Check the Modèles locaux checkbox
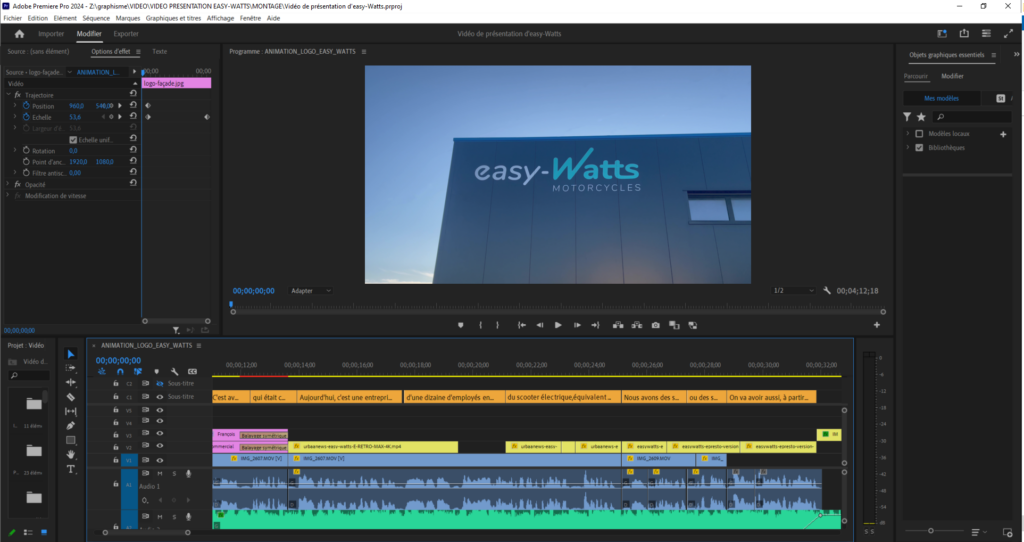 pyautogui.click(x=920, y=134)
